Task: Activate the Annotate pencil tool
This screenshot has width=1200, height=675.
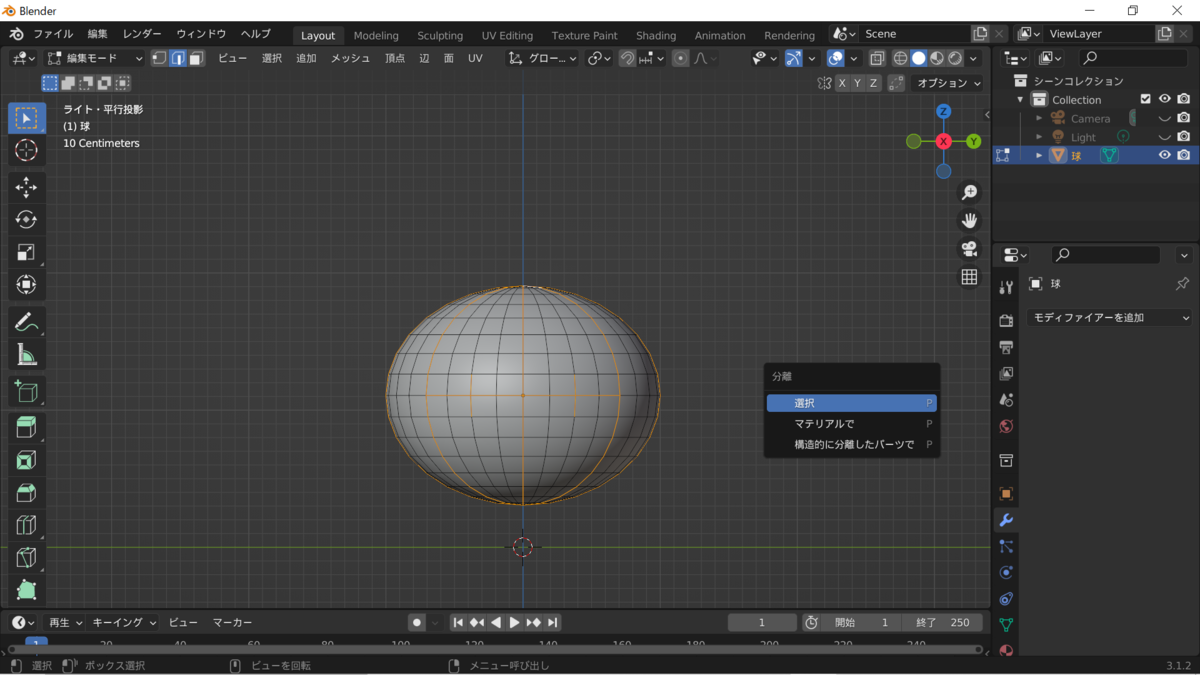Action: click(27, 322)
